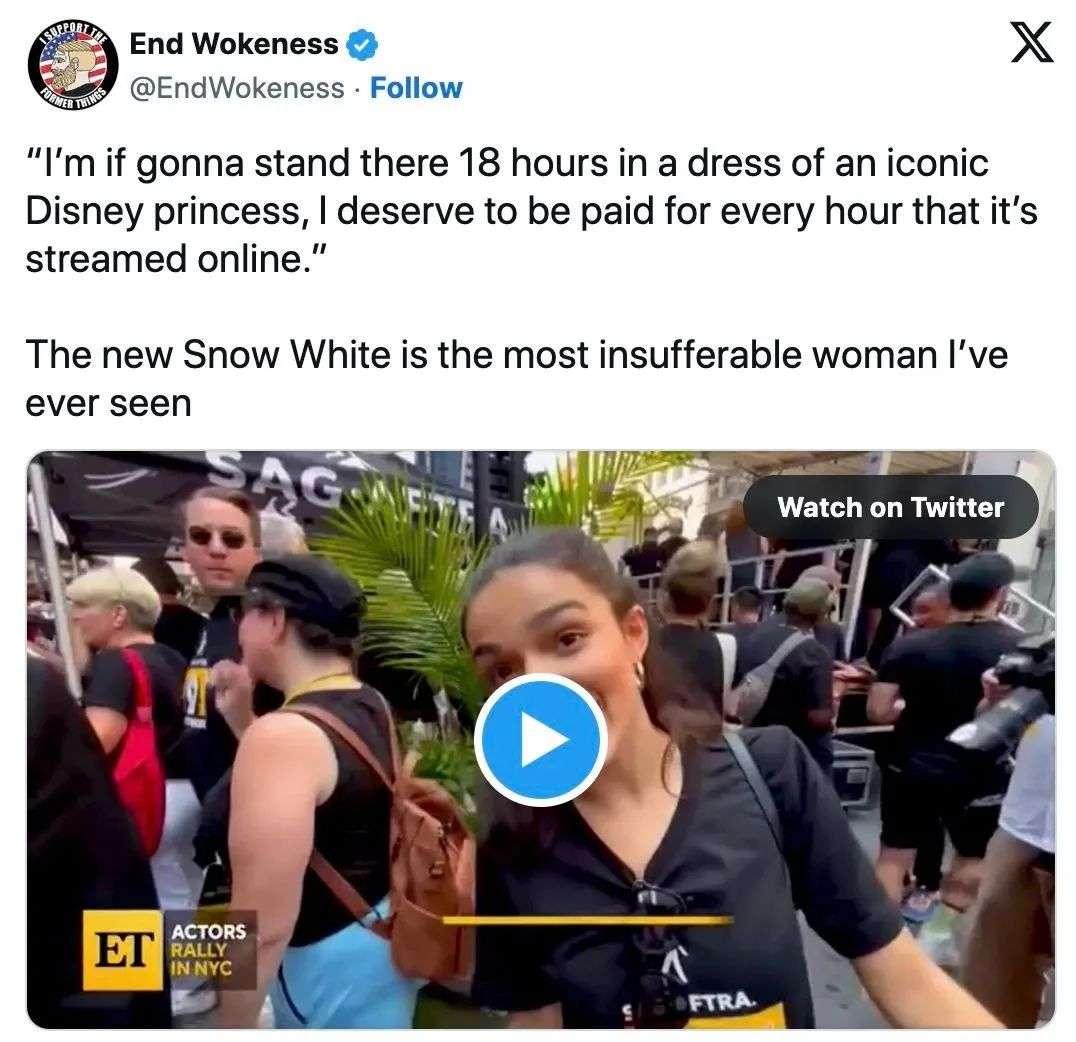The image size is (1076, 1042).
Task: Play the embedded video
Action: [541, 739]
